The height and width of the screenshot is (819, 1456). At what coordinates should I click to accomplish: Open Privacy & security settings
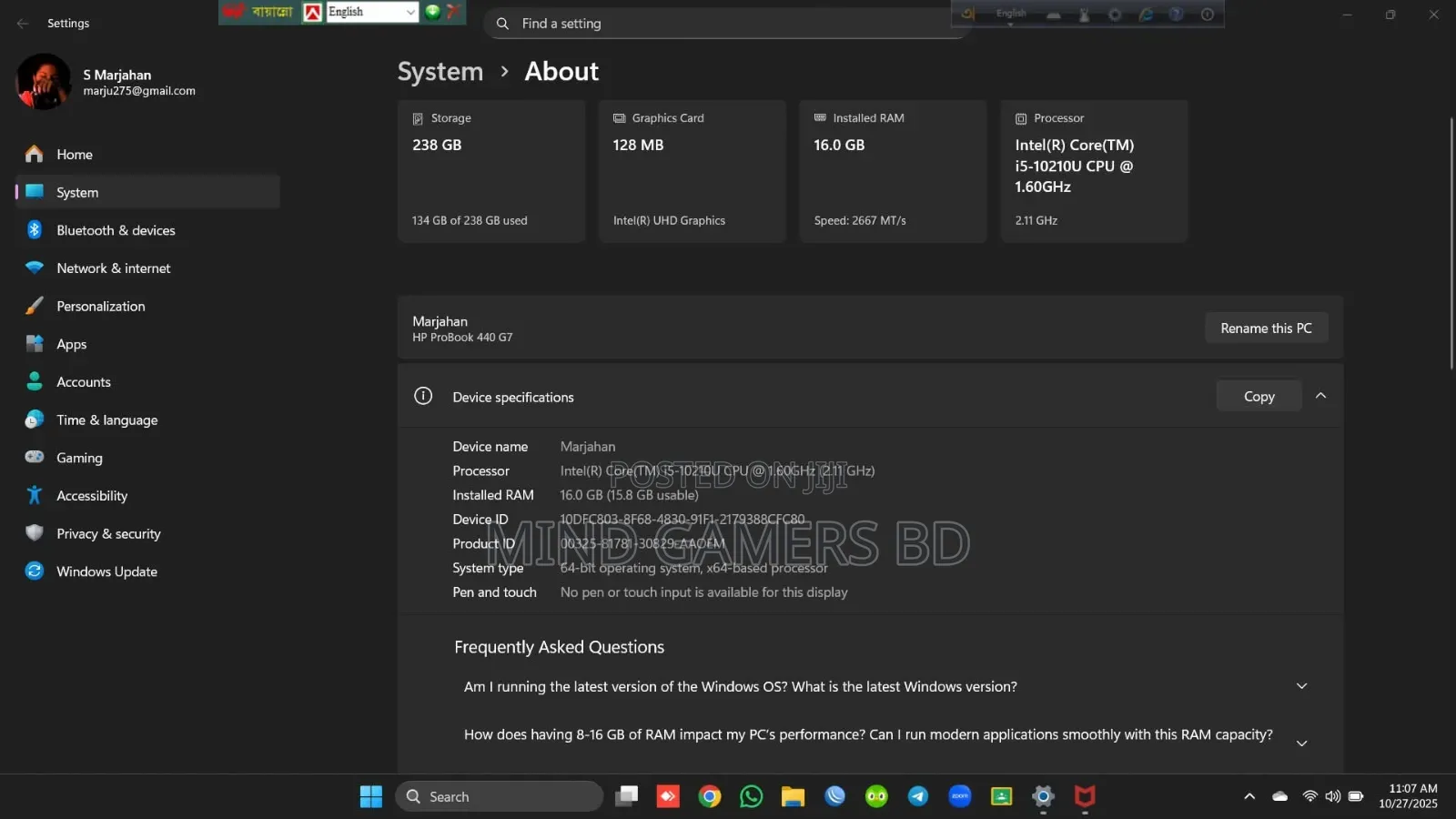point(108,534)
